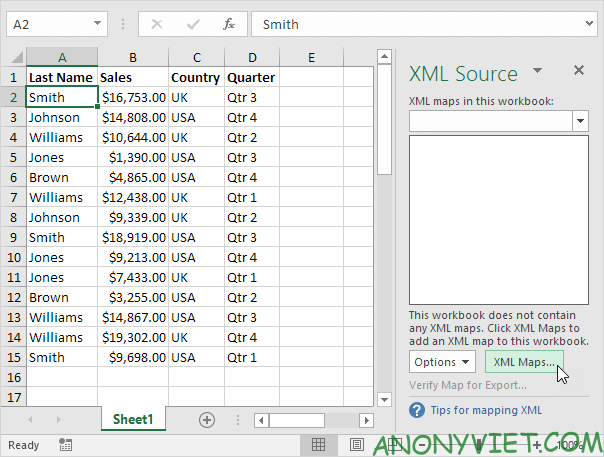This screenshot has width=604, height=457.
Task: Close the XML Source pane
Action: (578, 70)
